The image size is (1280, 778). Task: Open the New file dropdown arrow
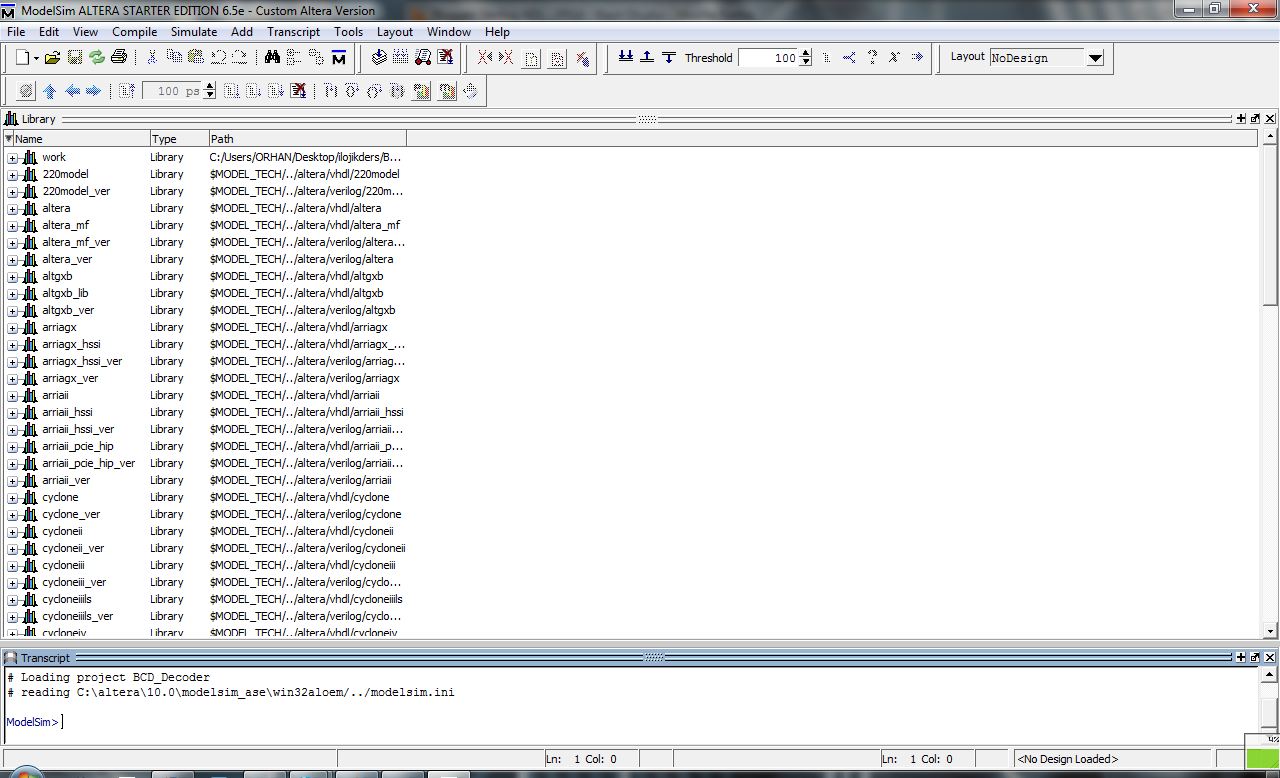36,58
